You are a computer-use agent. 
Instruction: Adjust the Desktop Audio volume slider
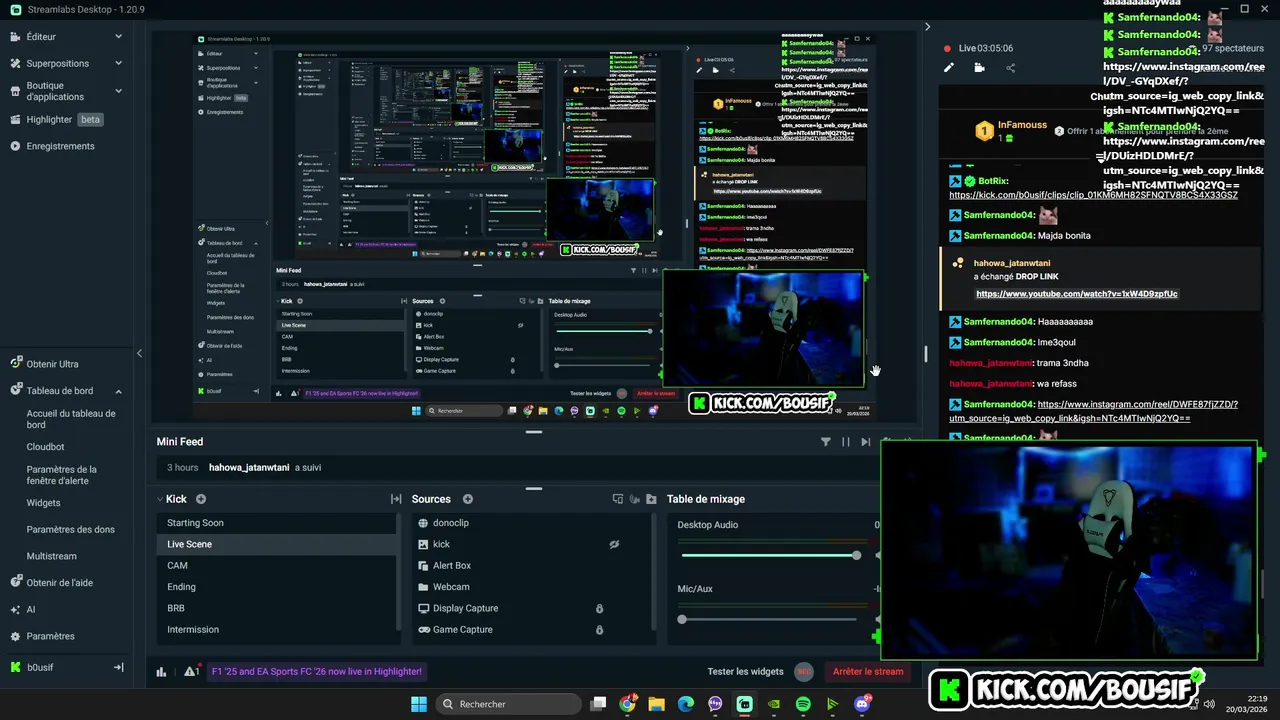(769, 555)
